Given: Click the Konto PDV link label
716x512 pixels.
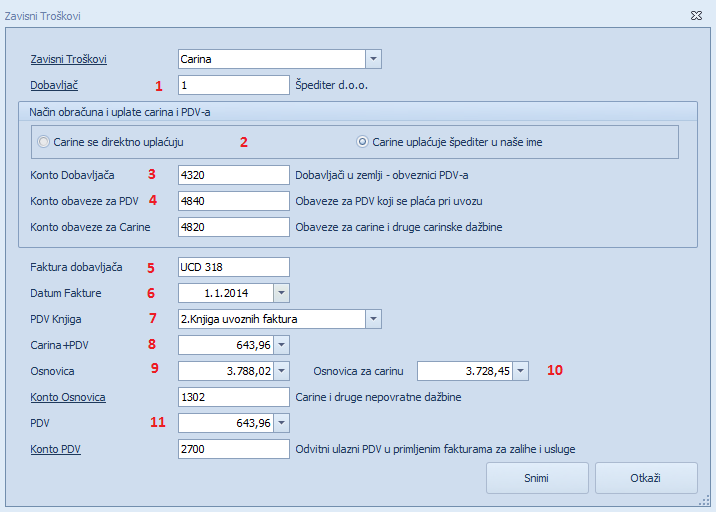Looking at the screenshot, I should [56, 449].
